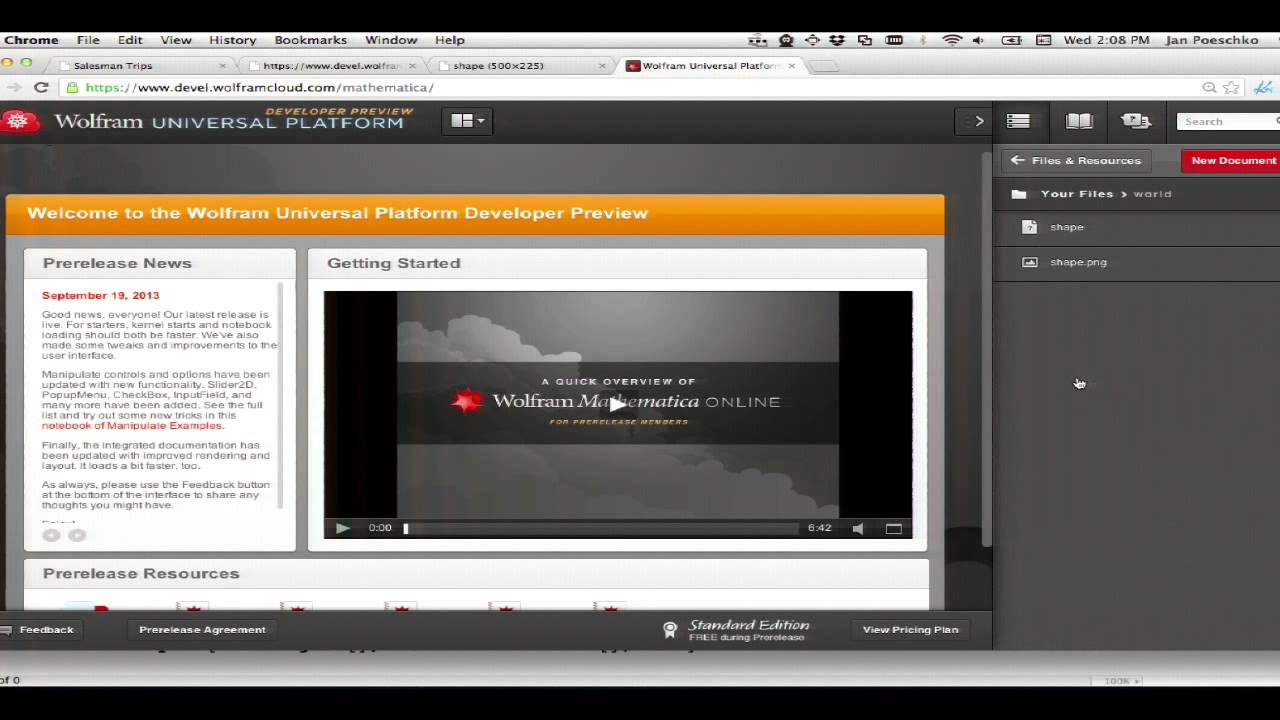This screenshot has width=1280, height=720.
Task: Open the layout view dropdown
Action: (467, 121)
